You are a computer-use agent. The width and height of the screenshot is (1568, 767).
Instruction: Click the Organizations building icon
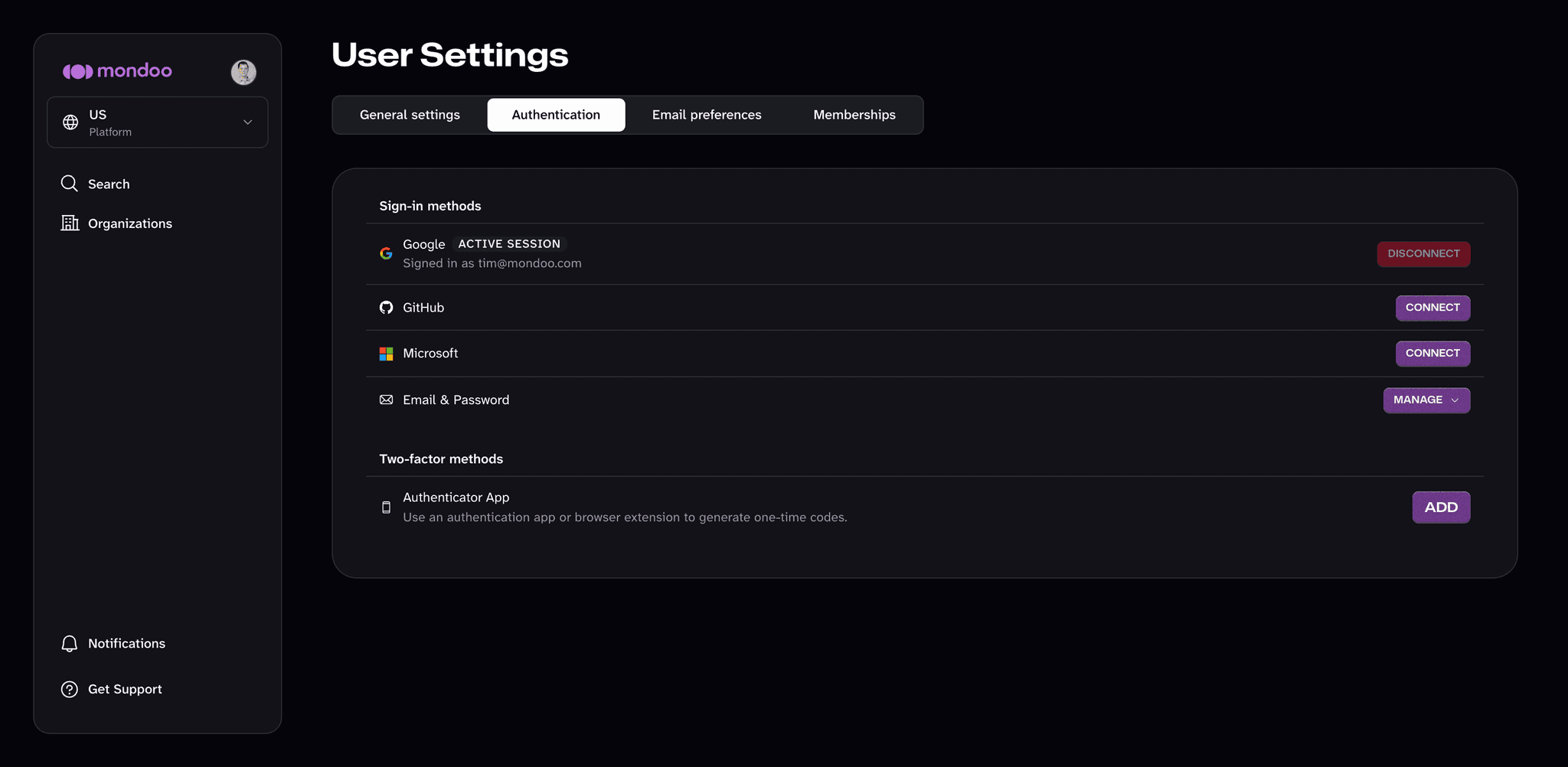(x=70, y=223)
